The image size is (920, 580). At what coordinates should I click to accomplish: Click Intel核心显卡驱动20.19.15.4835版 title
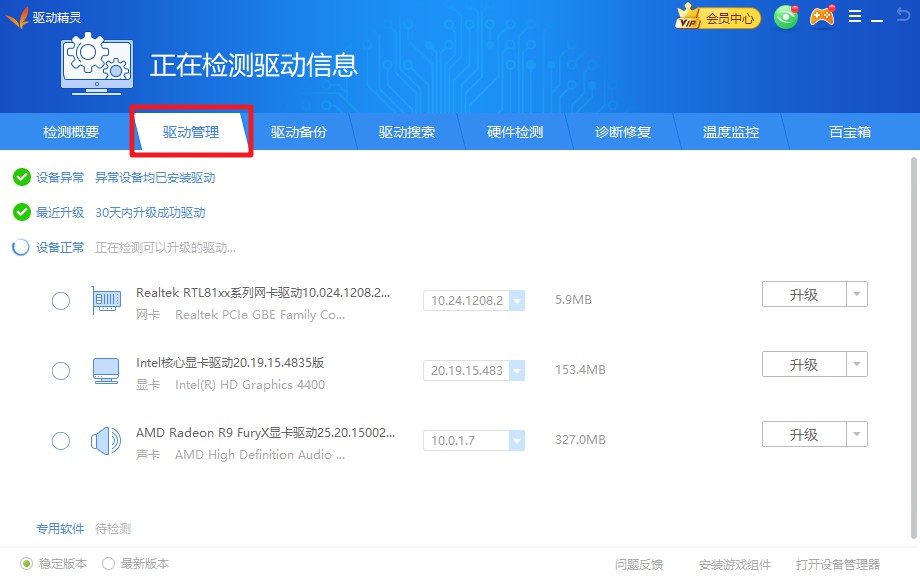[230, 362]
